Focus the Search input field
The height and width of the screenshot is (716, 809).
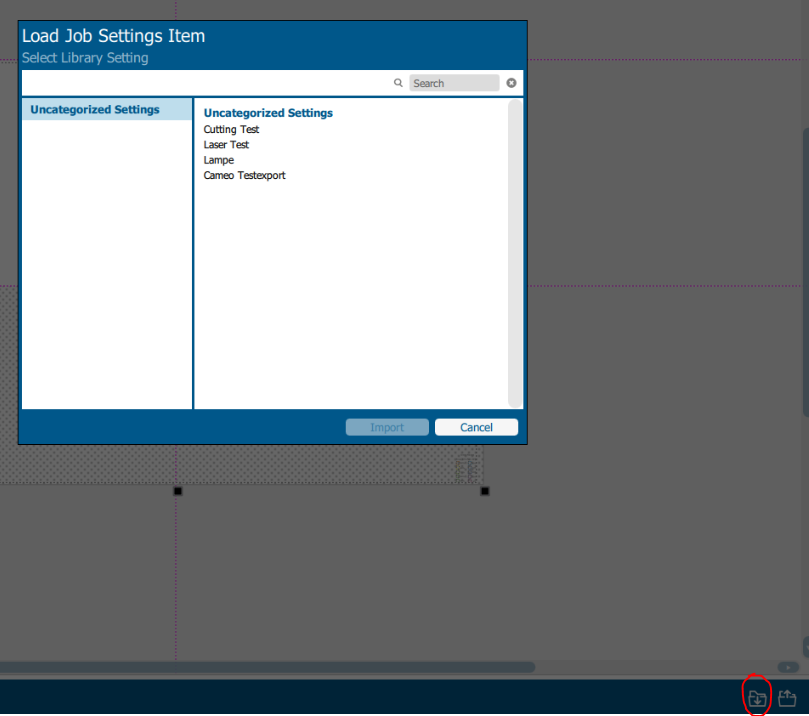454,83
